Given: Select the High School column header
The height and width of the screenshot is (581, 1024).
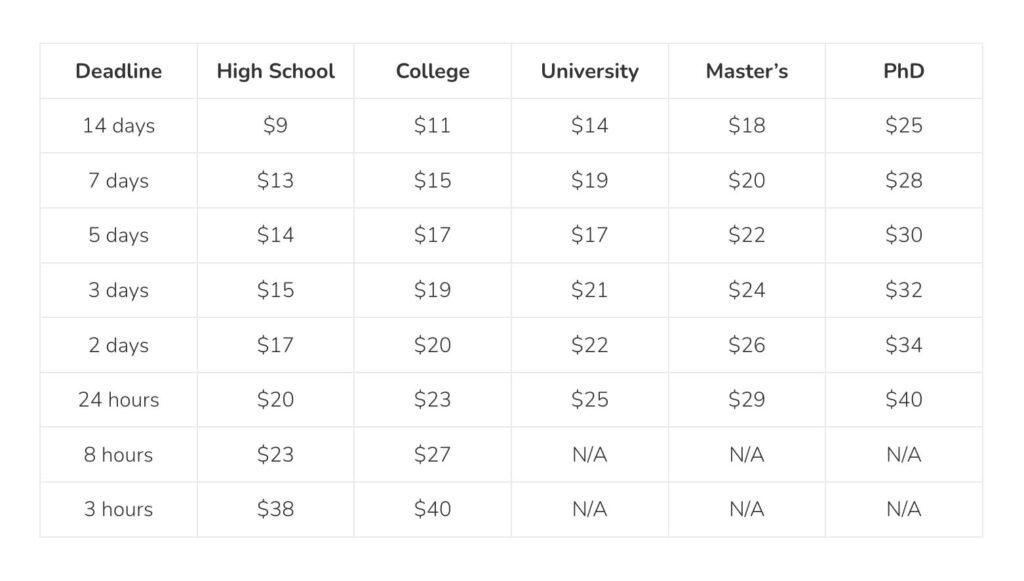Looking at the screenshot, I should 276,71.
